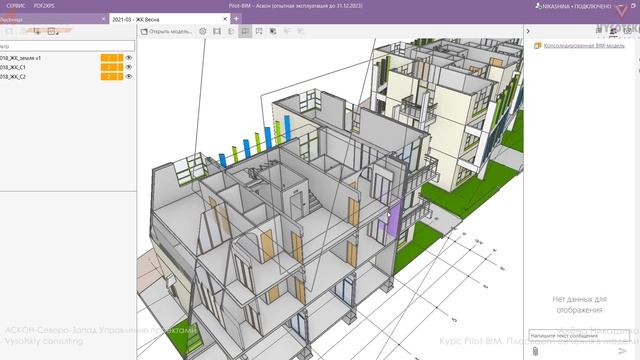Viewport: 640px width, 360px height.
Task: Click the Открыть модель button
Action: pos(166,31)
